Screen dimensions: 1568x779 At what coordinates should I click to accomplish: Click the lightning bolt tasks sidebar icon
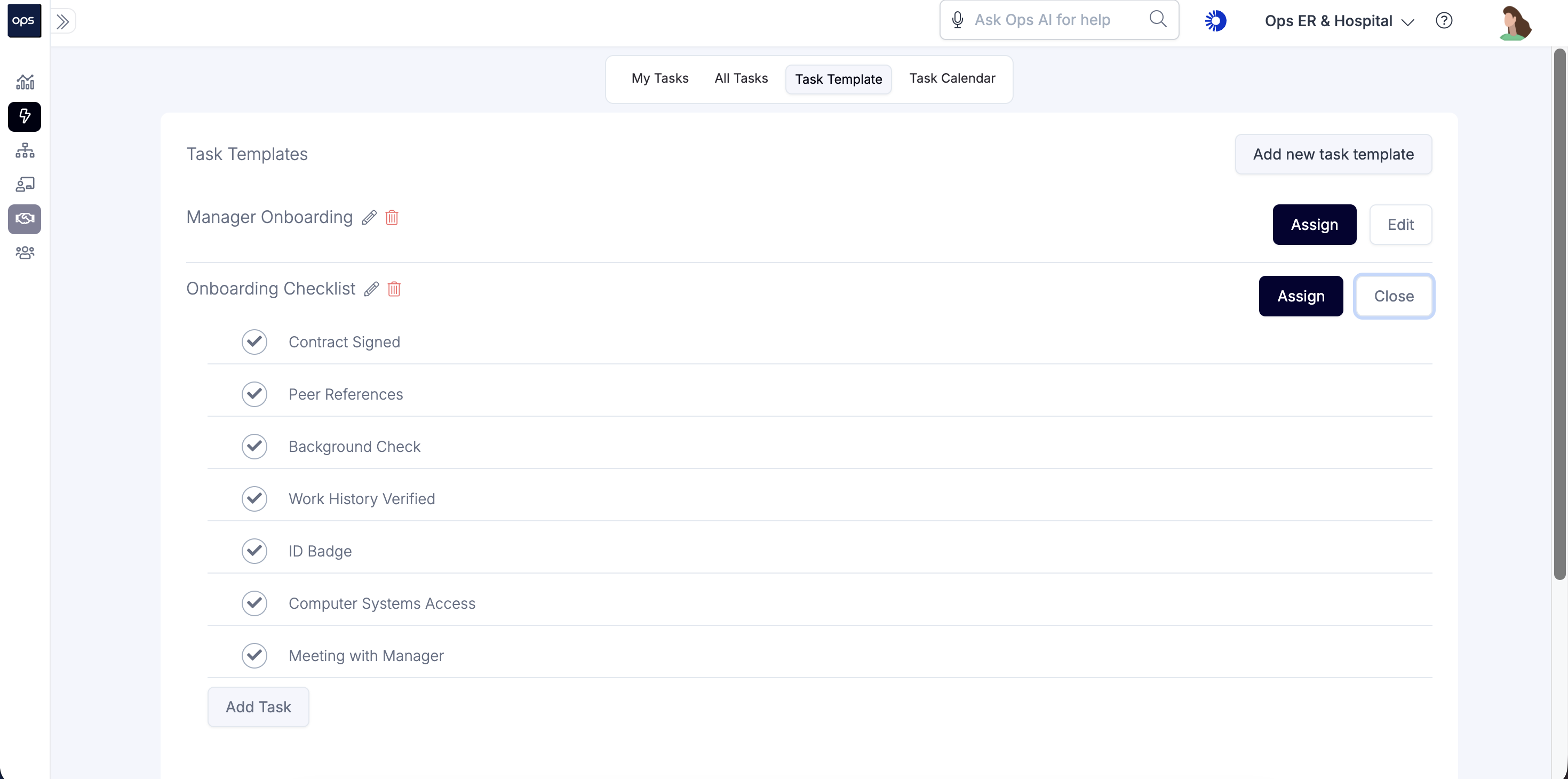(x=25, y=116)
